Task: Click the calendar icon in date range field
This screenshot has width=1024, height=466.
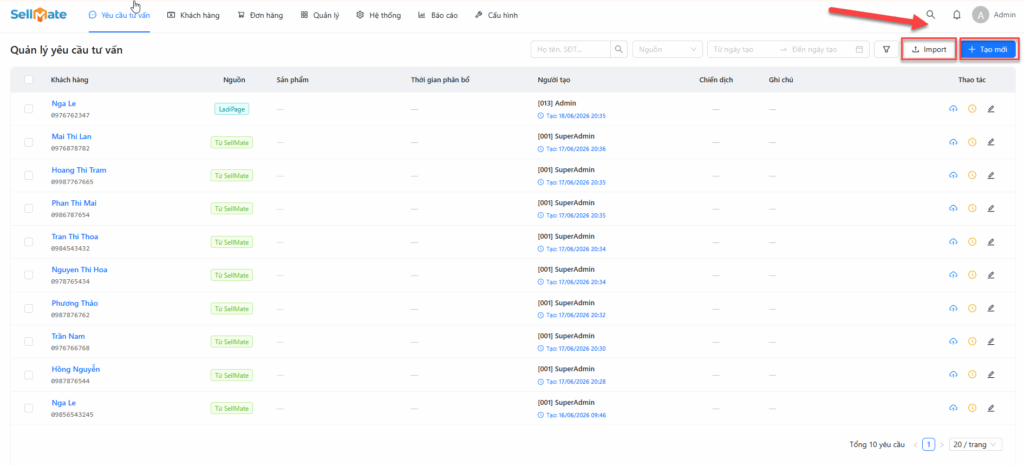Action: click(x=859, y=50)
